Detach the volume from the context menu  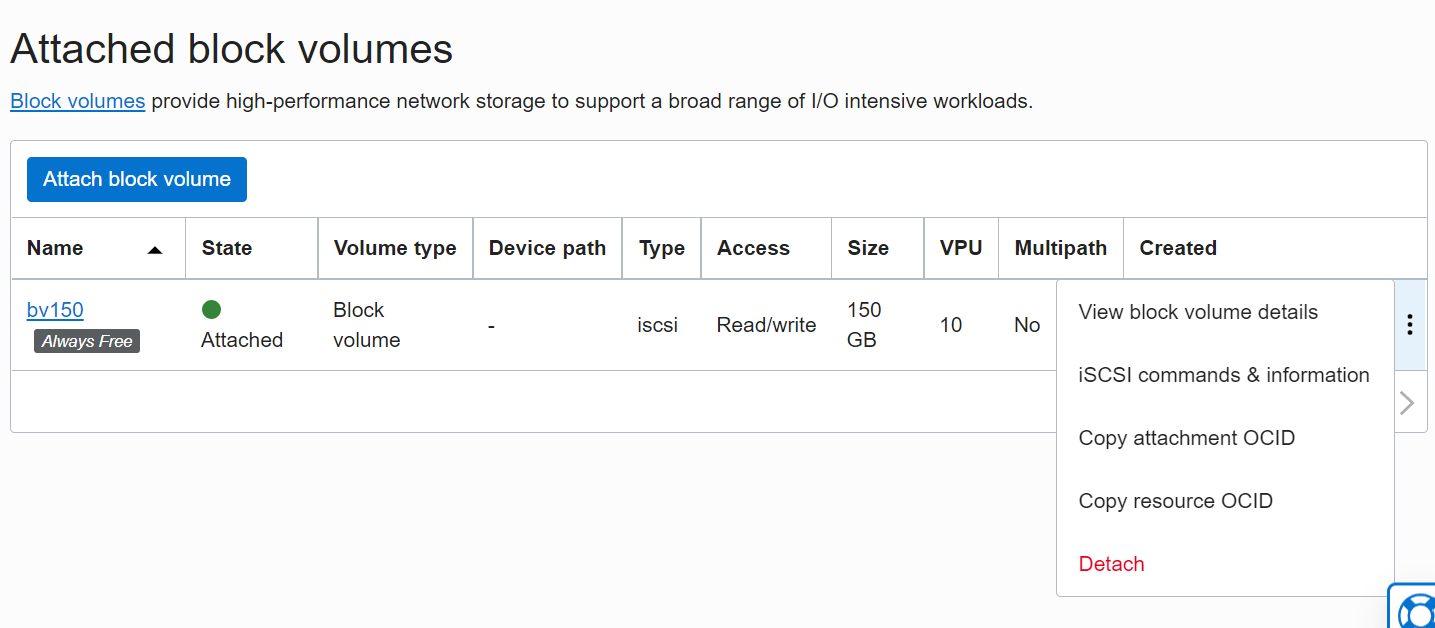(1111, 564)
